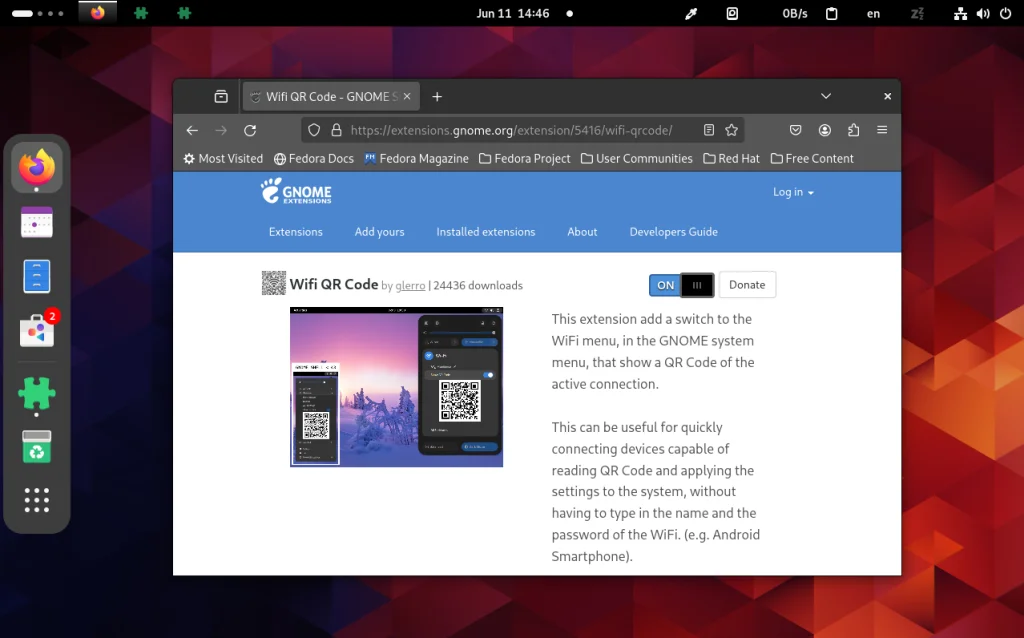
Task: Open Fedora Docs bookmark
Action: (313, 159)
